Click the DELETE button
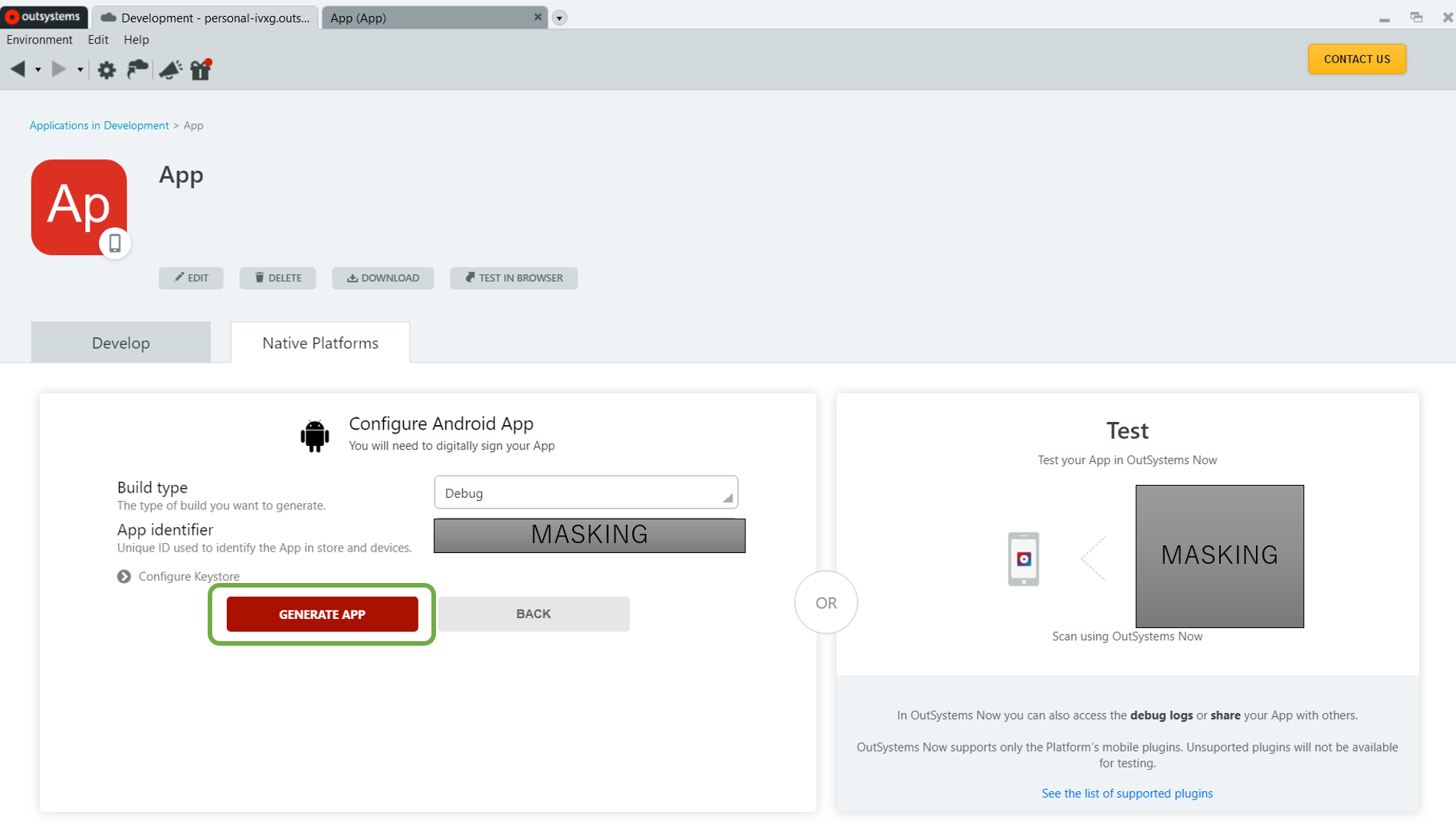 point(277,278)
